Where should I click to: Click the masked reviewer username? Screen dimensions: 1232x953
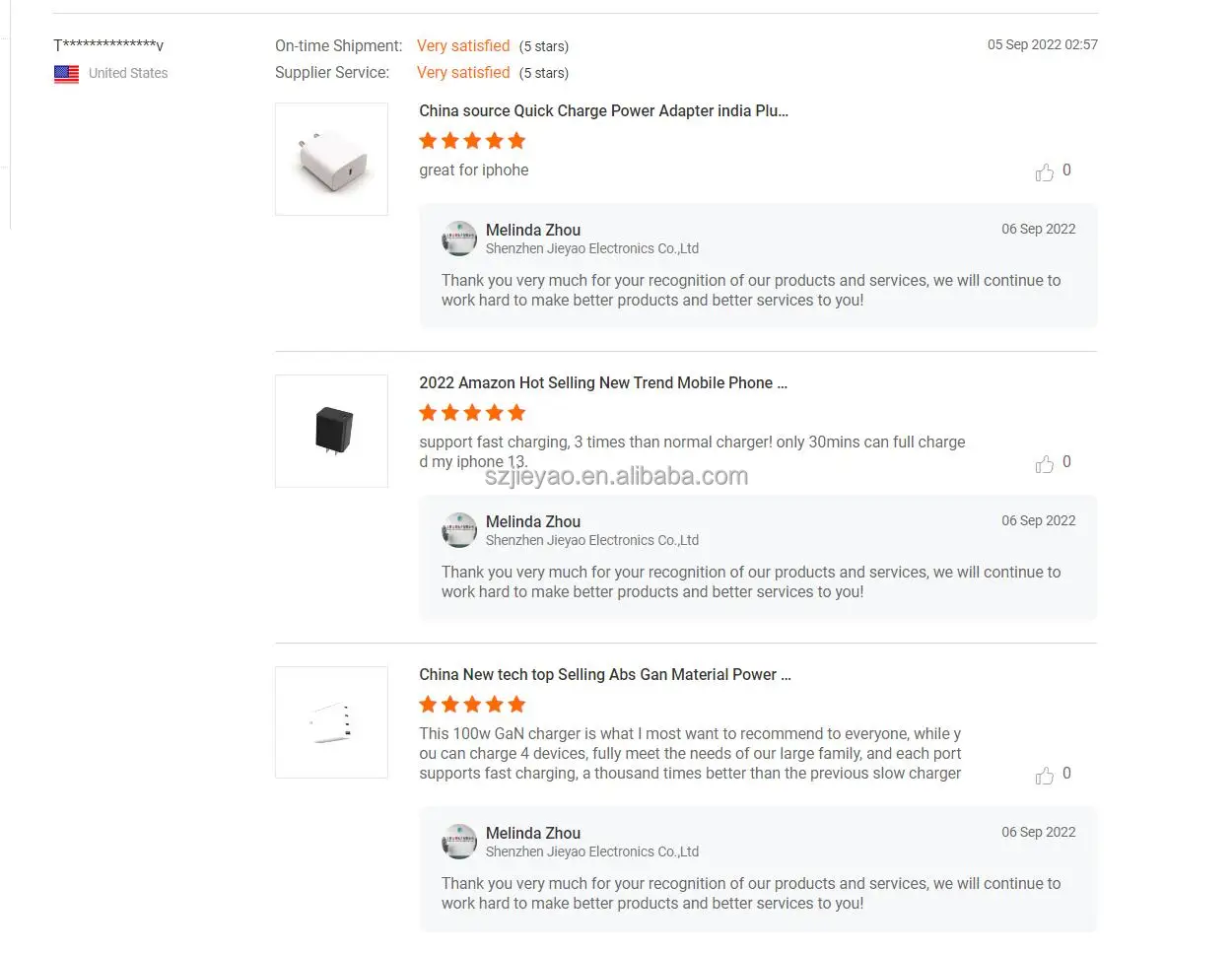pos(108,45)
